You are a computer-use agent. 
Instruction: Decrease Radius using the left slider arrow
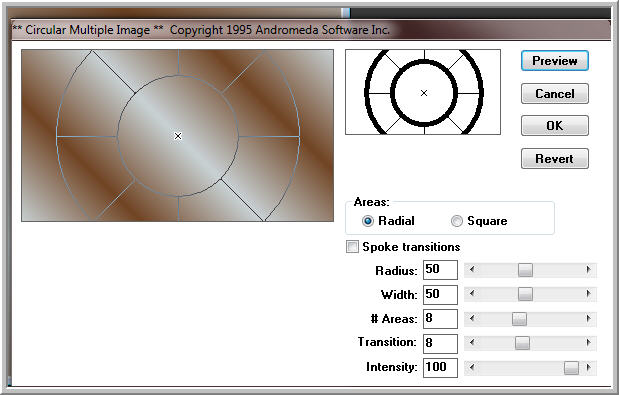pos(472,270)
